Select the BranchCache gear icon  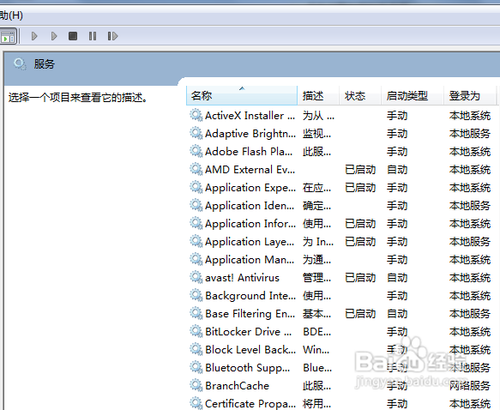[196, 385]
